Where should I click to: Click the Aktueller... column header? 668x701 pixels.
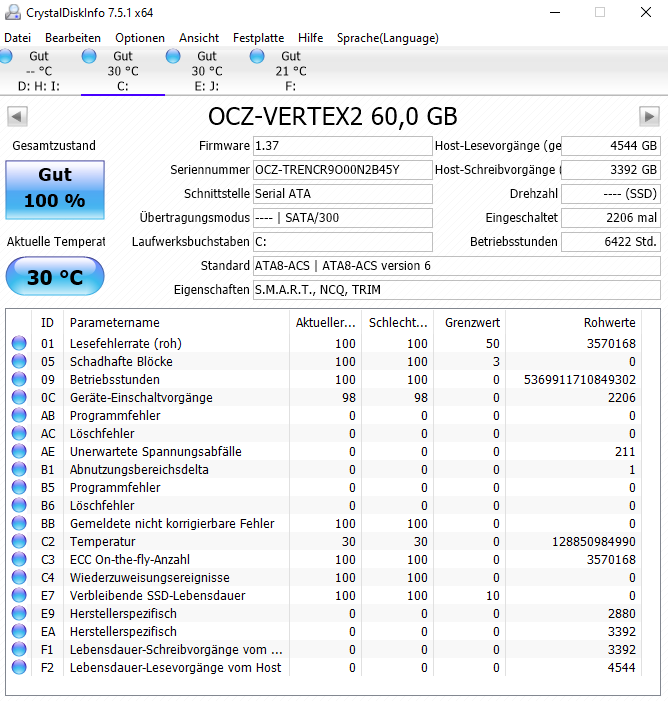(x=326, y=322)
